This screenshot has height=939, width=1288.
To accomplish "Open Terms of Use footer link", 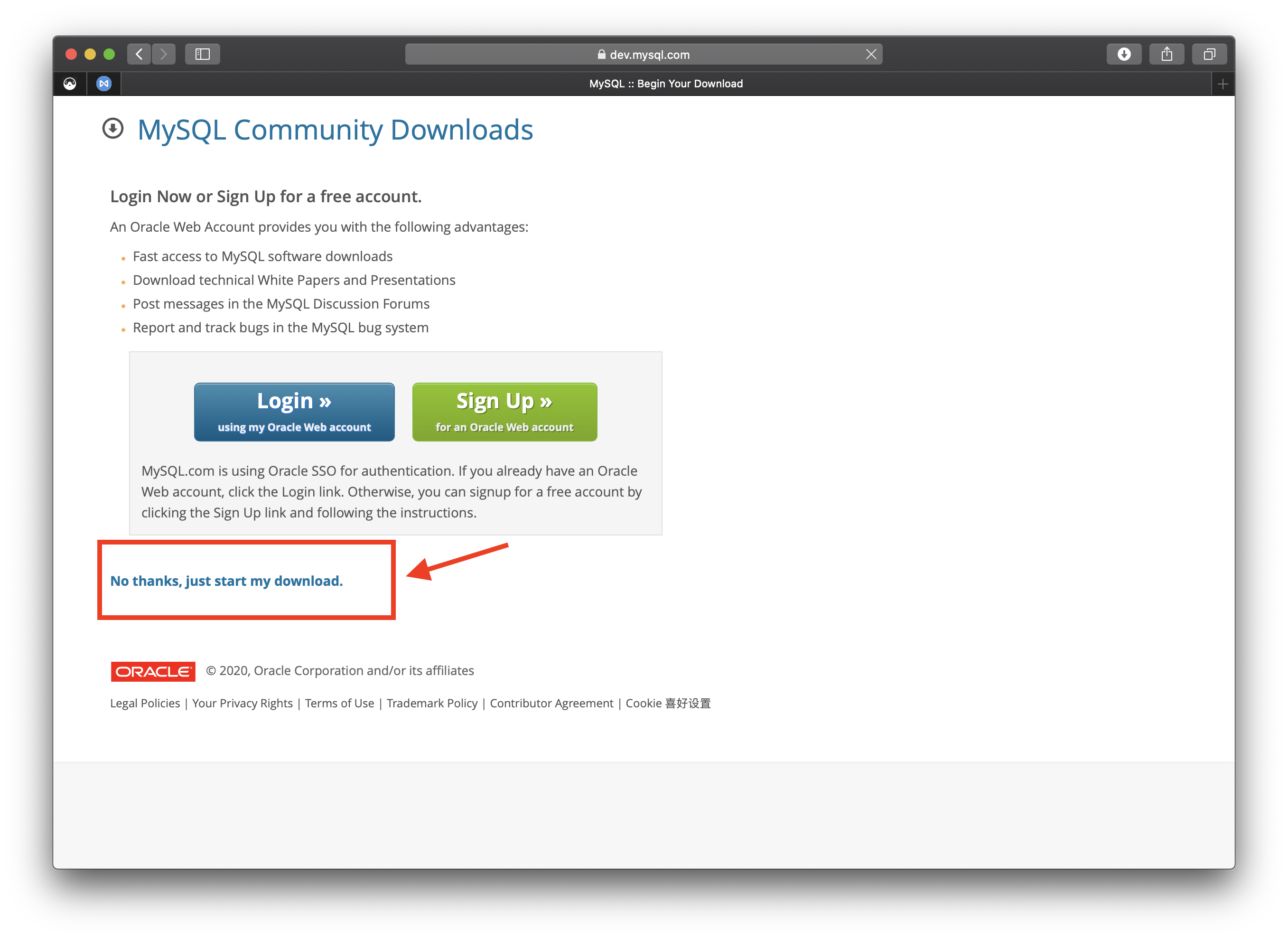I will pyautogui.click(x=339, y=703).
